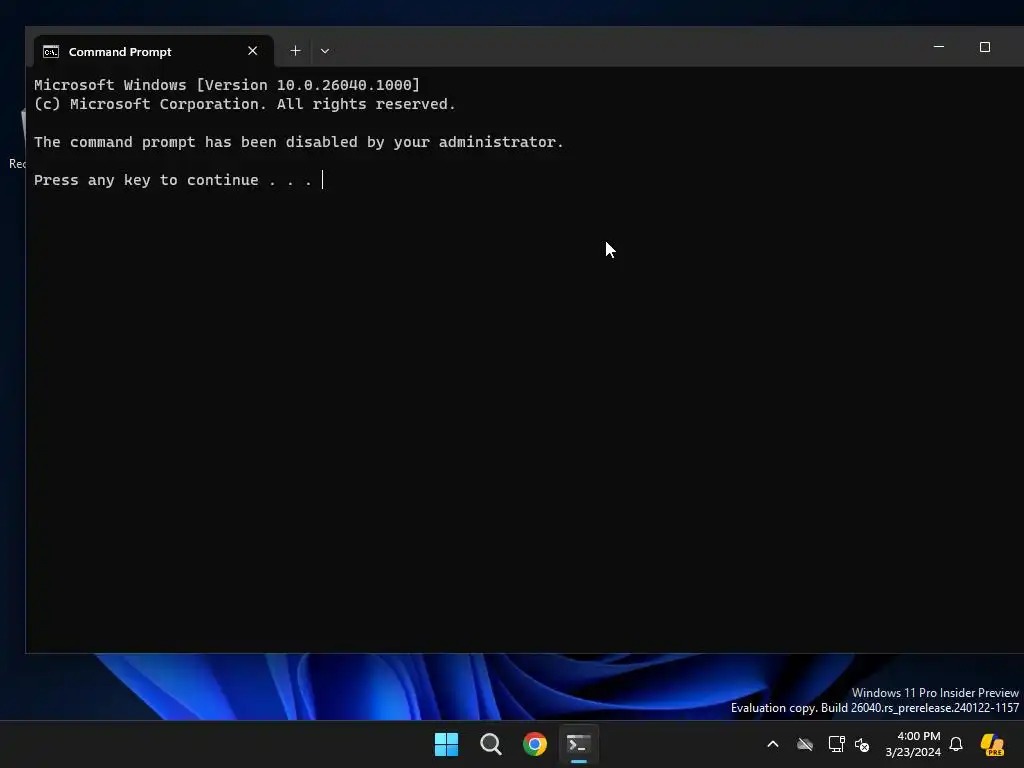Click the Microsoft Corporation copyright line
This screenshot has width=1024, height=768.
(x=244, y=104)
